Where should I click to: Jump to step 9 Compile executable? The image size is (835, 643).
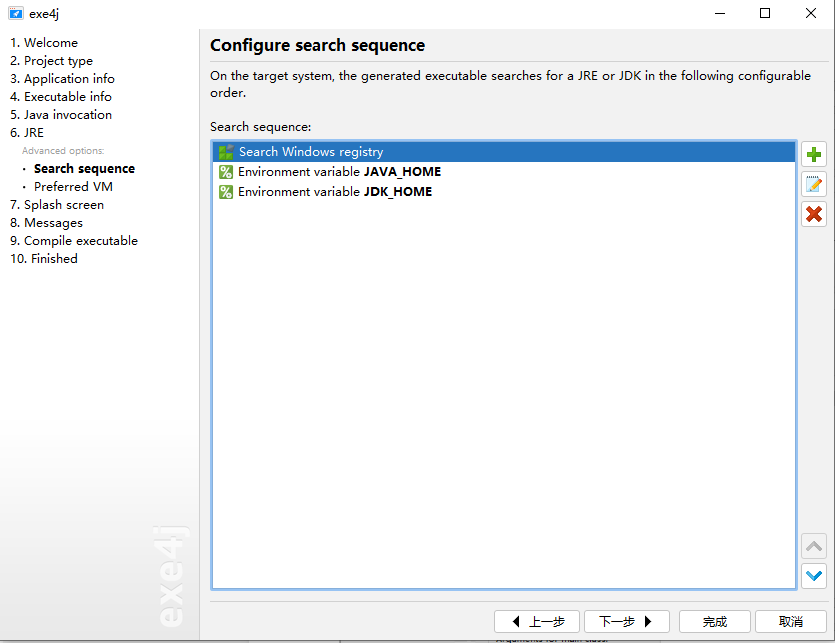pyautogui.click(x=74, y=241)
